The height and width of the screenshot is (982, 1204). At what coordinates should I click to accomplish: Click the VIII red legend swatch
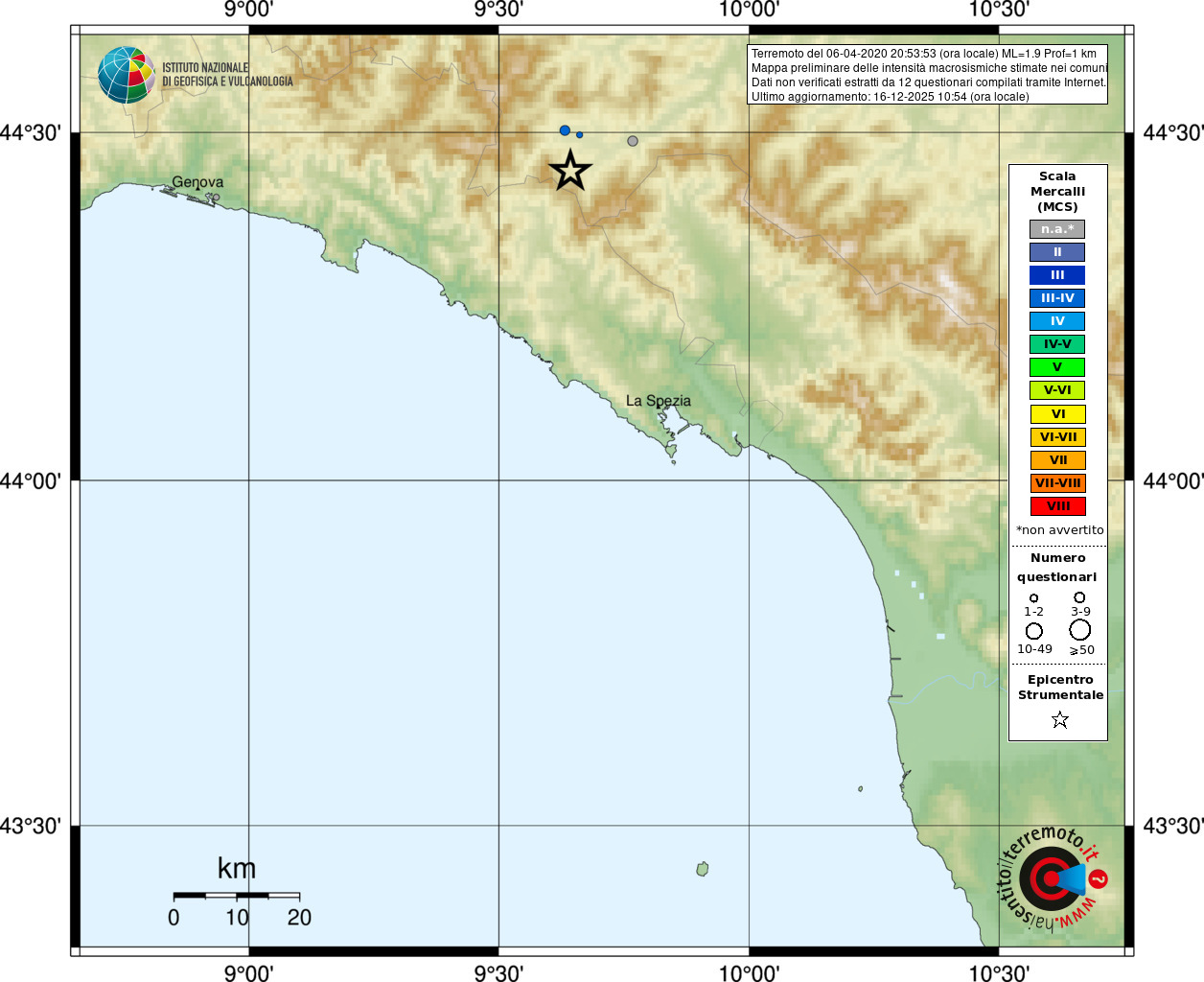[1057, 506]
